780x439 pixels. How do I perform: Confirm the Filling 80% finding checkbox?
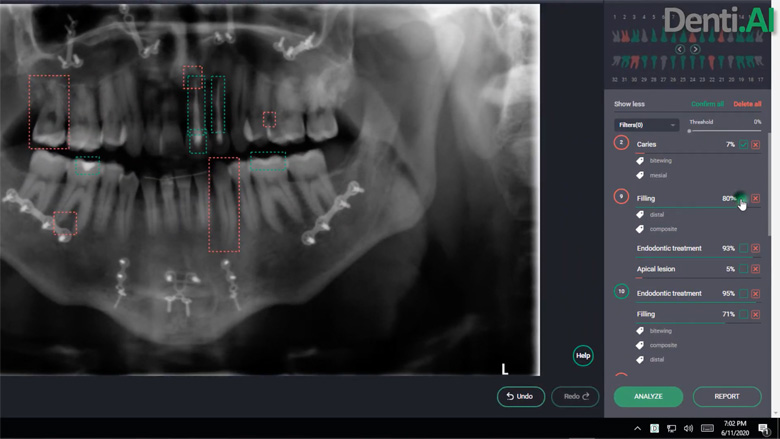pyautogui.click(x=743, y=198)
